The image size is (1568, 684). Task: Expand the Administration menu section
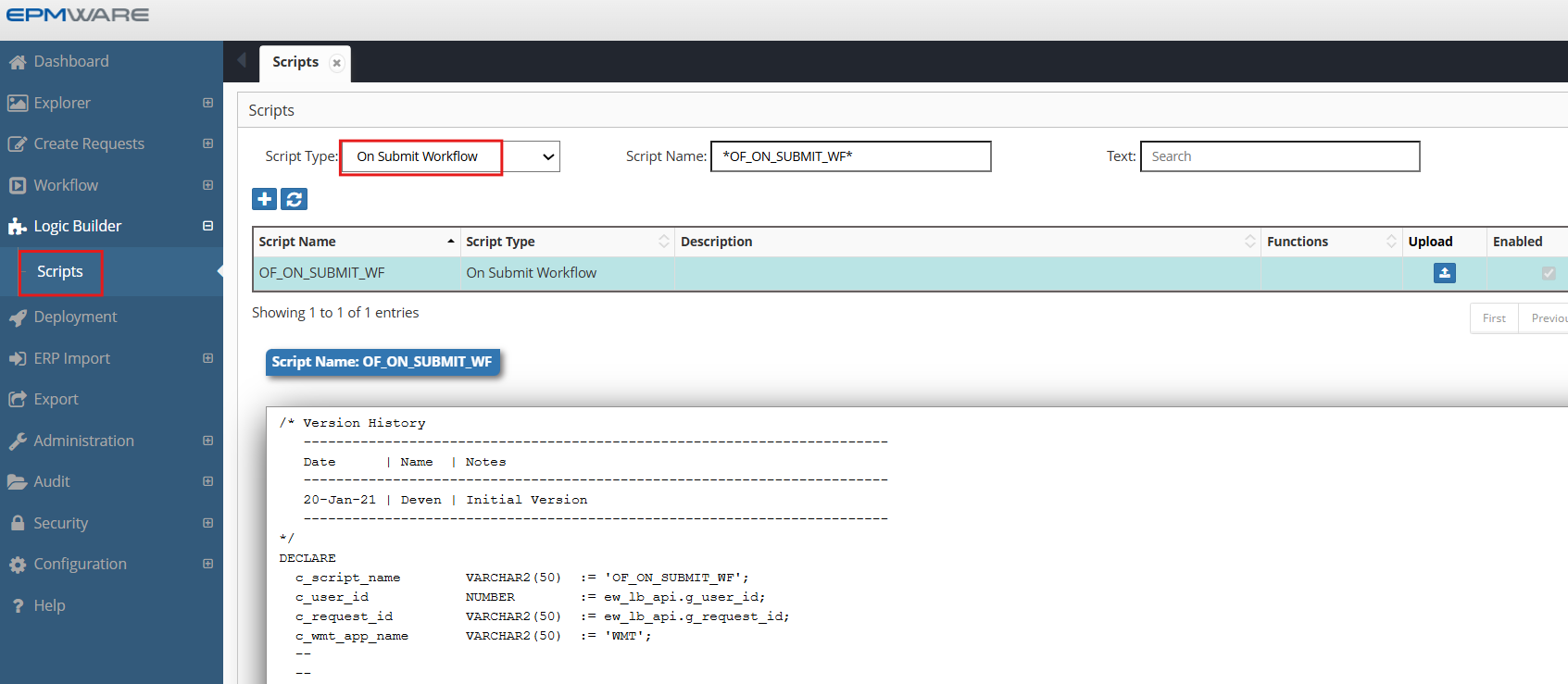[x=207, y=441]
